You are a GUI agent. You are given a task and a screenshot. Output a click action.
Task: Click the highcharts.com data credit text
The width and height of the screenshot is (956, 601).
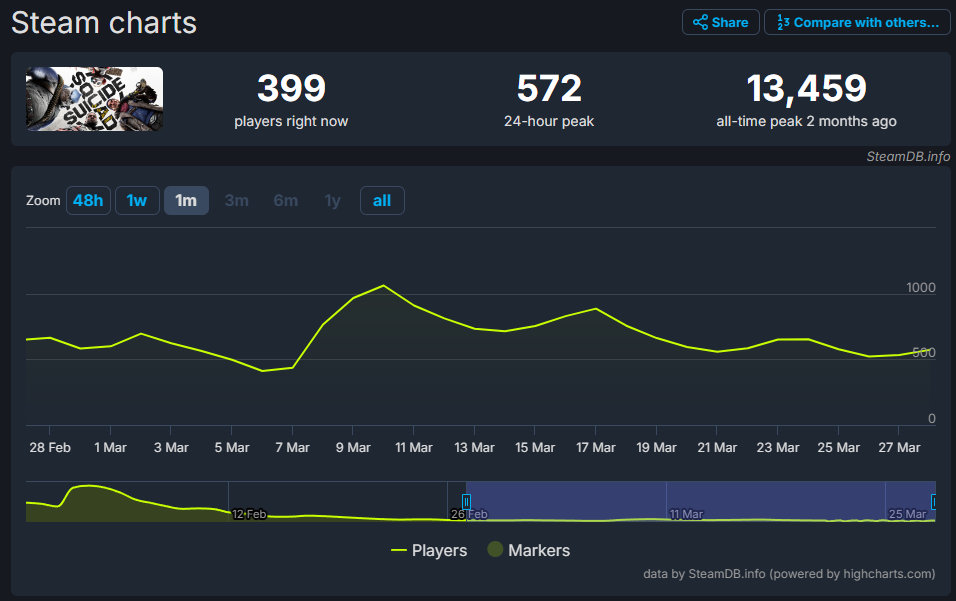pyautogui.click(x=789, y=574)
